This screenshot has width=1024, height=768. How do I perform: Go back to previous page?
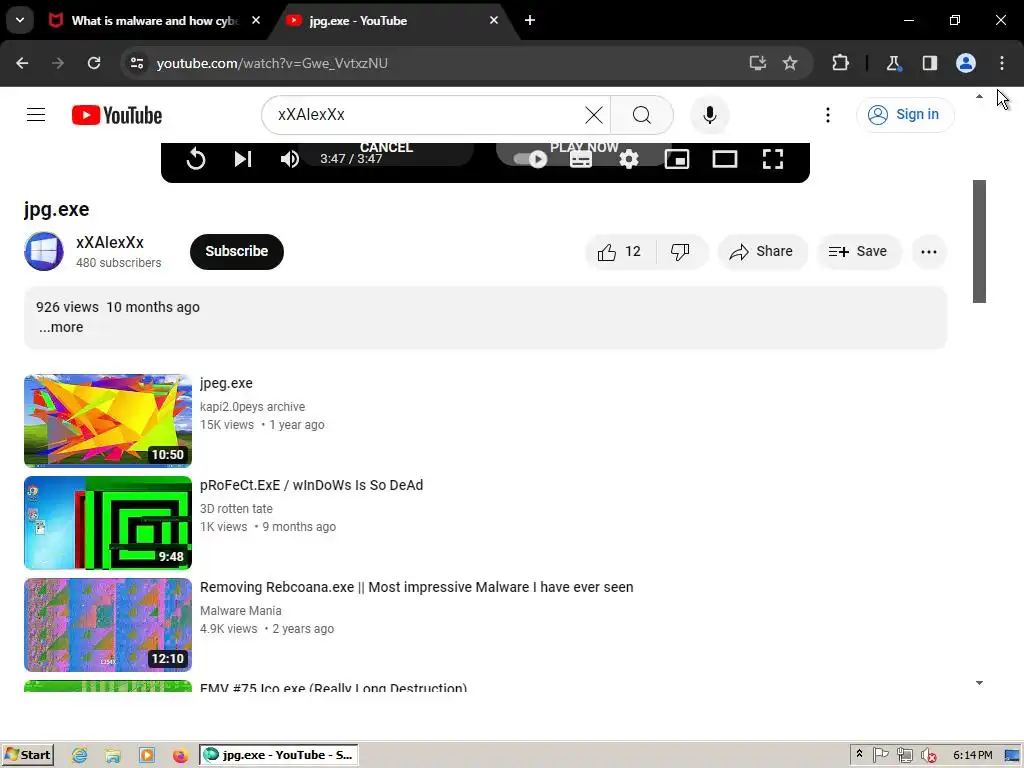22,63
